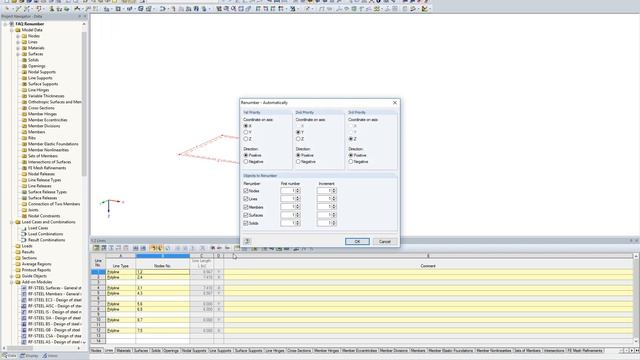640x360 pixels.
Task: Expand Guide Objects tree node
Action: tap(11, 276)
